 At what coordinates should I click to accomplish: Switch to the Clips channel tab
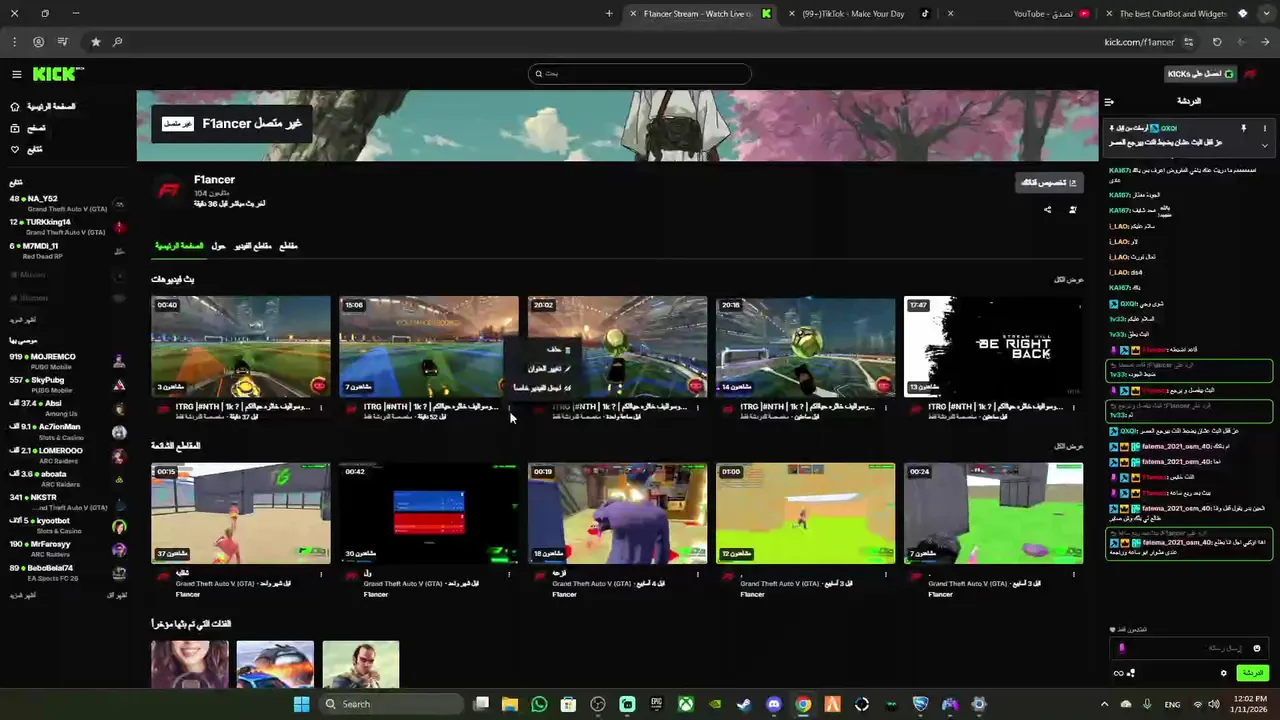288,246
